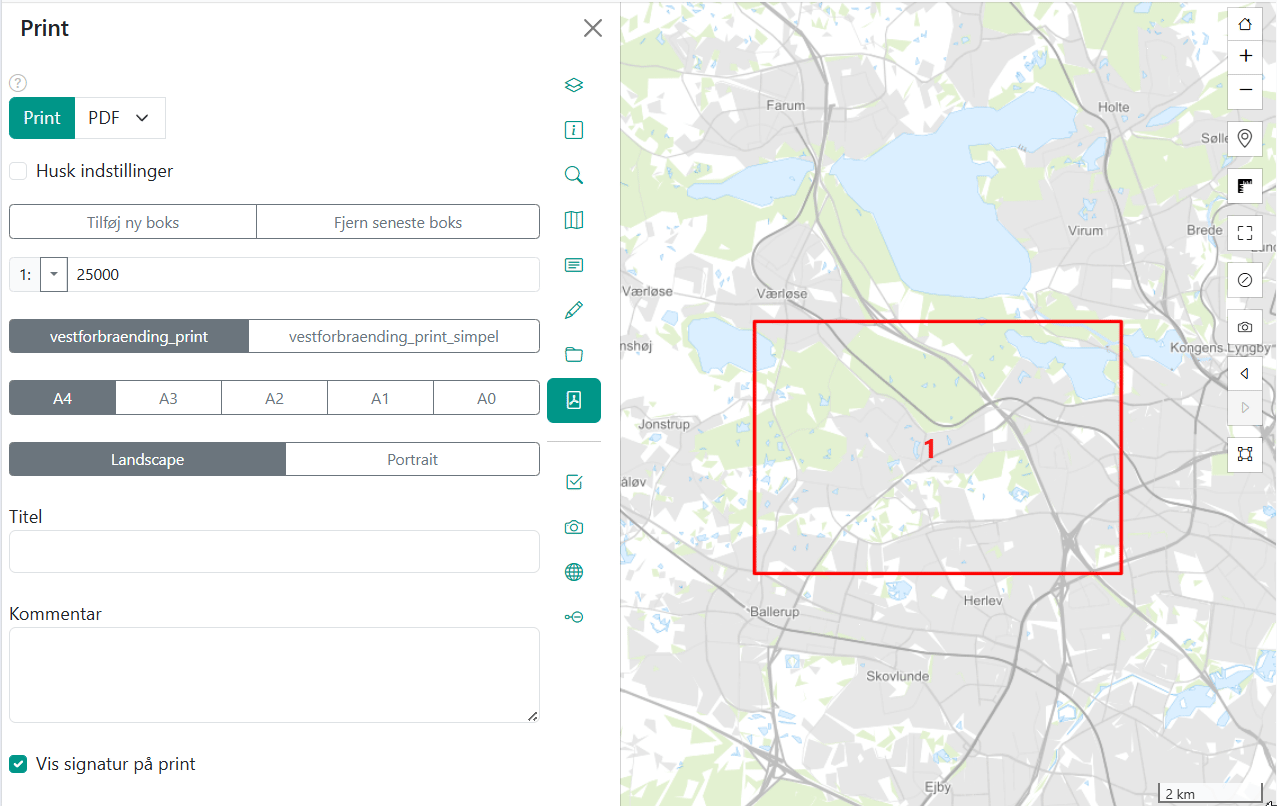1277x806 pixels.
Task: Click the locate me pin icon
Action: click(x=1245, y=138)
